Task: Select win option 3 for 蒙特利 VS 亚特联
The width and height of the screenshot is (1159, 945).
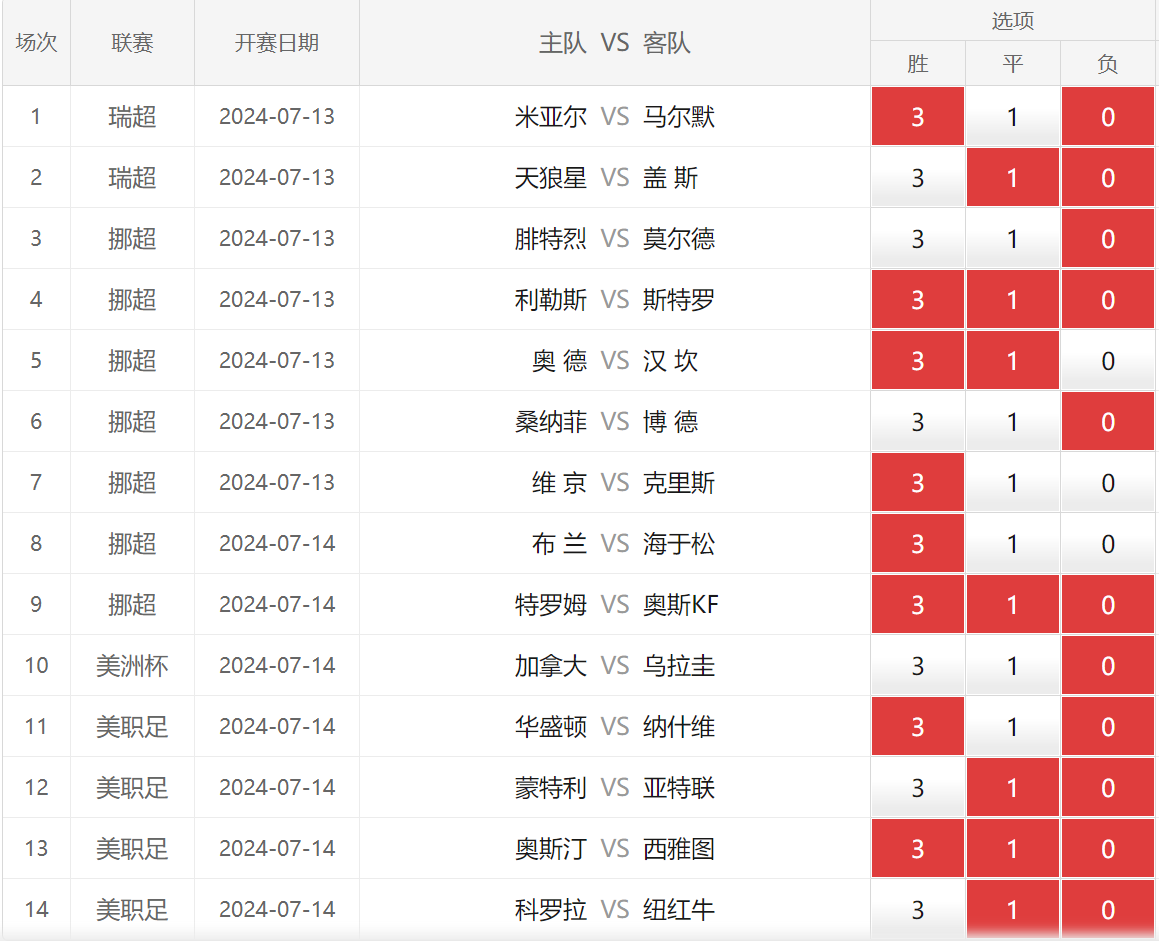Action: coord(917,788)
